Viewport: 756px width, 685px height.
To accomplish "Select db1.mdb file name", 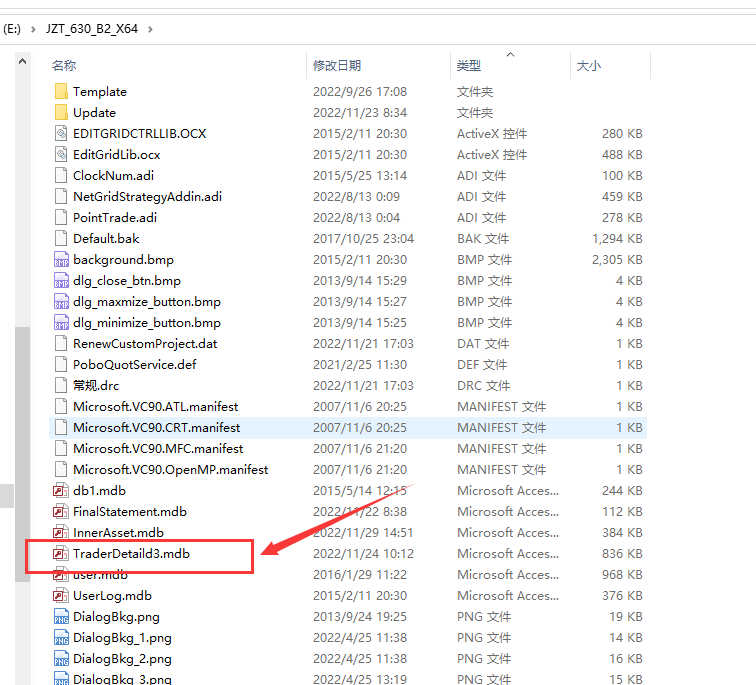I will 99,491.
